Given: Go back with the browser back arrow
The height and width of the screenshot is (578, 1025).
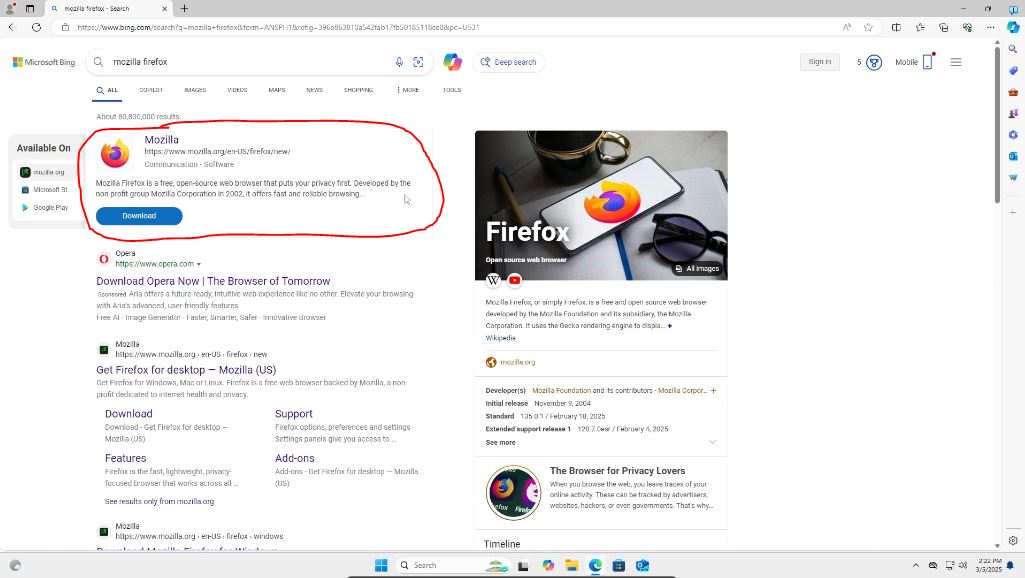Looking at the screenshot, I should point(12,27).
